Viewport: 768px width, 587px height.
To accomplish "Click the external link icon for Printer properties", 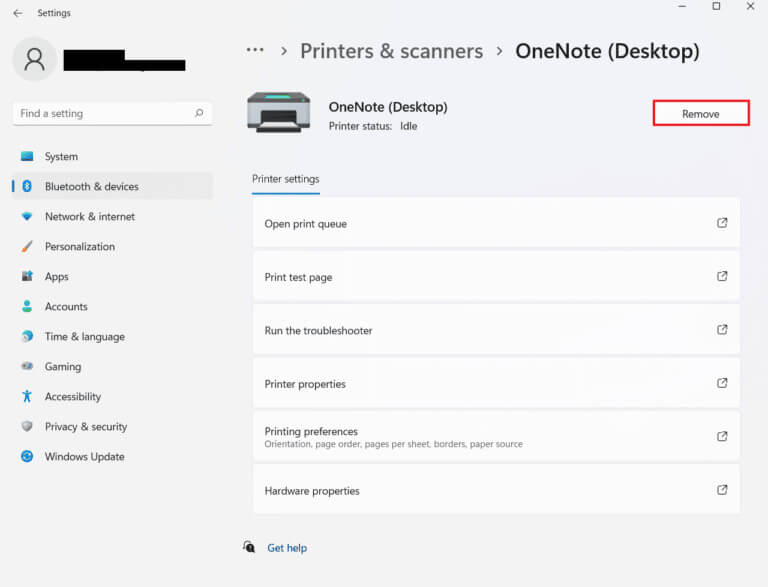I will (x=722, y=383).
